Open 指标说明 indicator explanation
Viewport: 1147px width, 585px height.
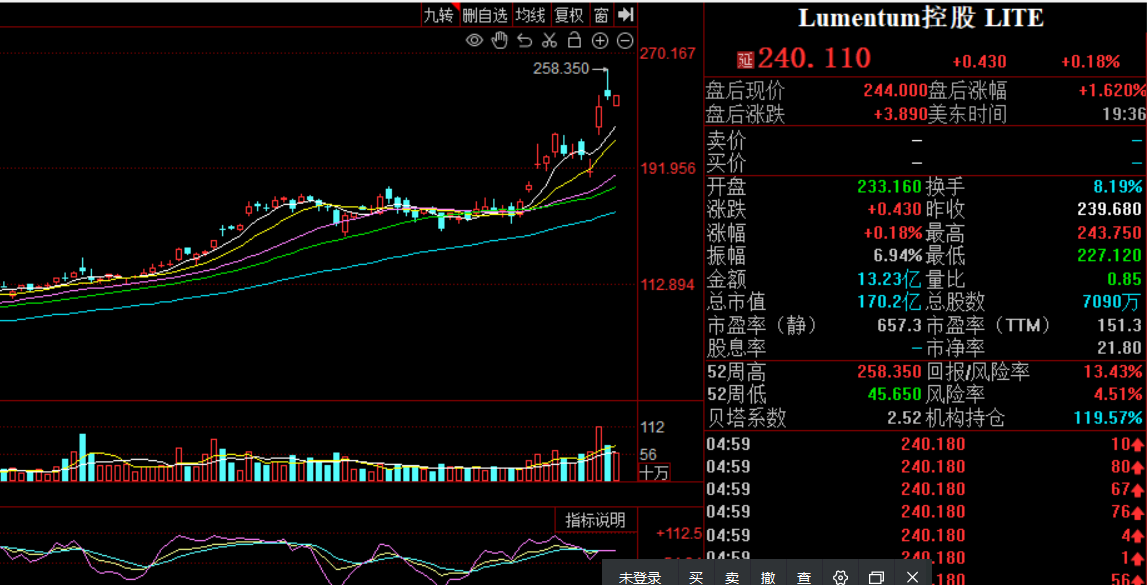tap(595, 520)
